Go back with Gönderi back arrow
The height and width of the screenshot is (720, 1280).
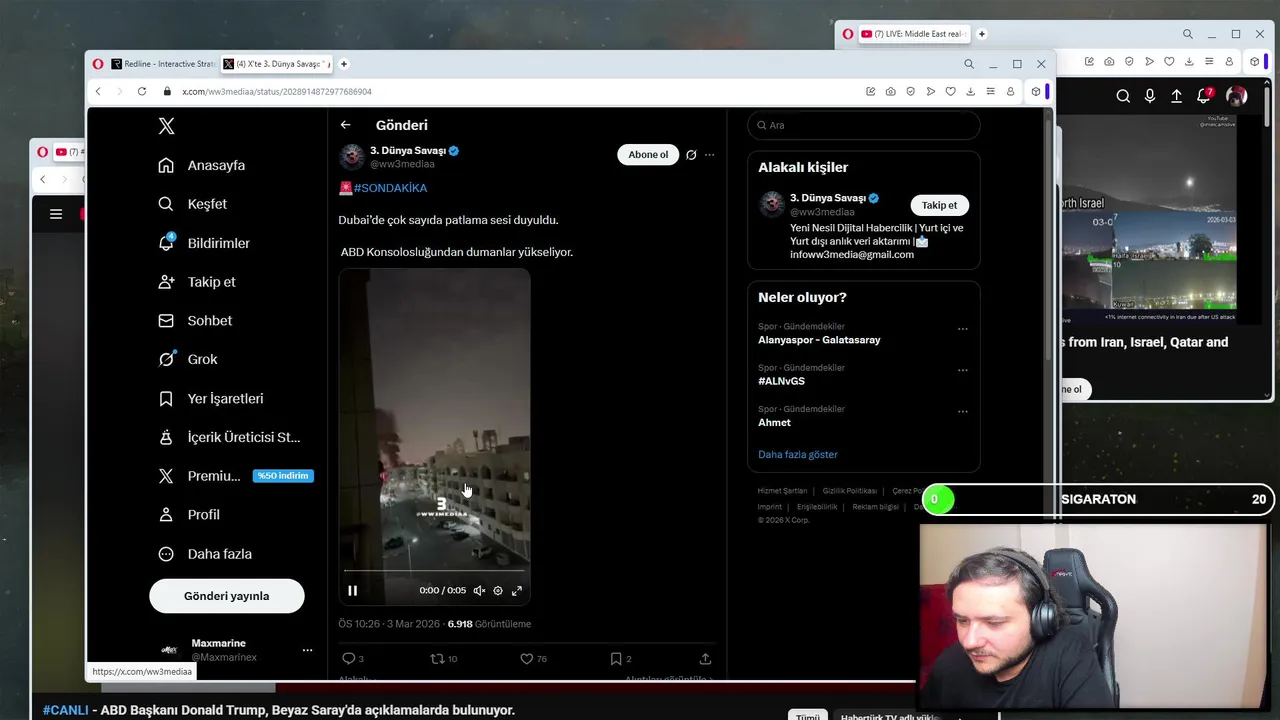click(x=345, y=125)
